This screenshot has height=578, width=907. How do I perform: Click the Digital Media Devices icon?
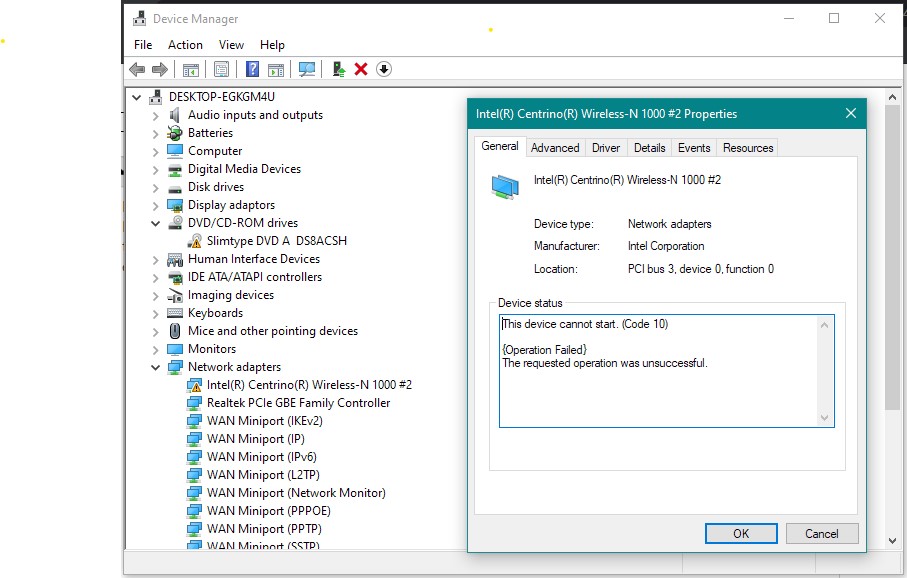175,170
